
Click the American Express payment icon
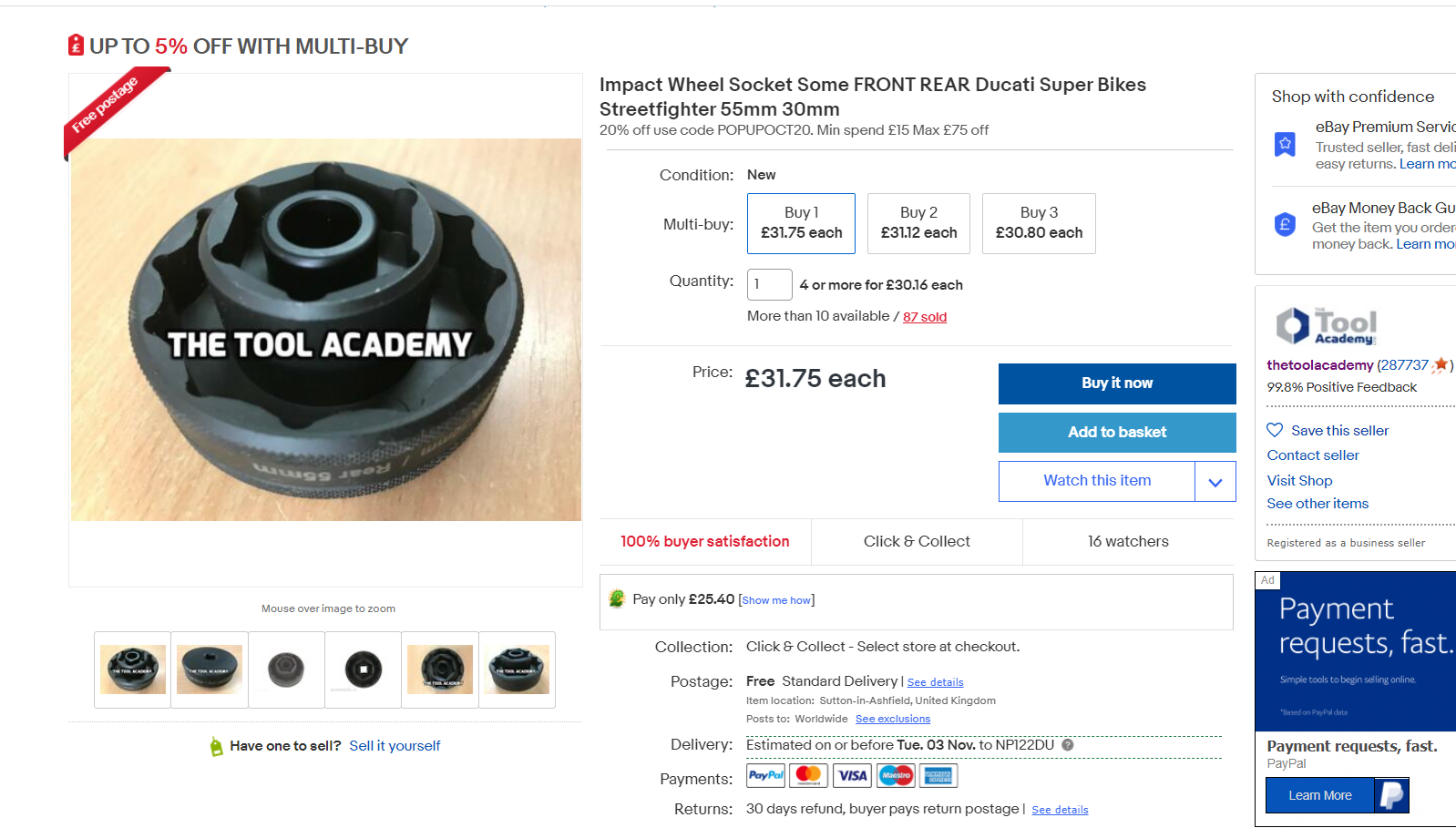click(938, 775)
